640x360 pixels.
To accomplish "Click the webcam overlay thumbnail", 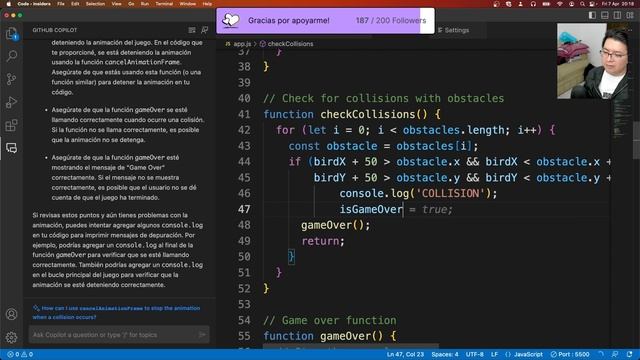I will click(x=594, y=60).
